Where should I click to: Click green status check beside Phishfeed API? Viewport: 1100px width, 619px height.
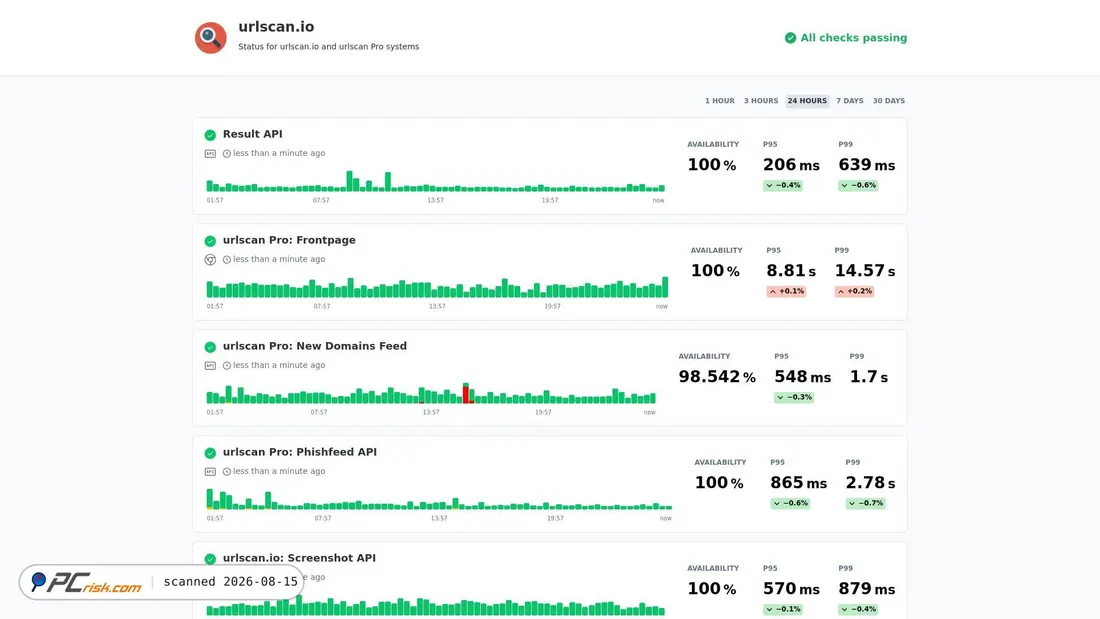click(210, 453)
